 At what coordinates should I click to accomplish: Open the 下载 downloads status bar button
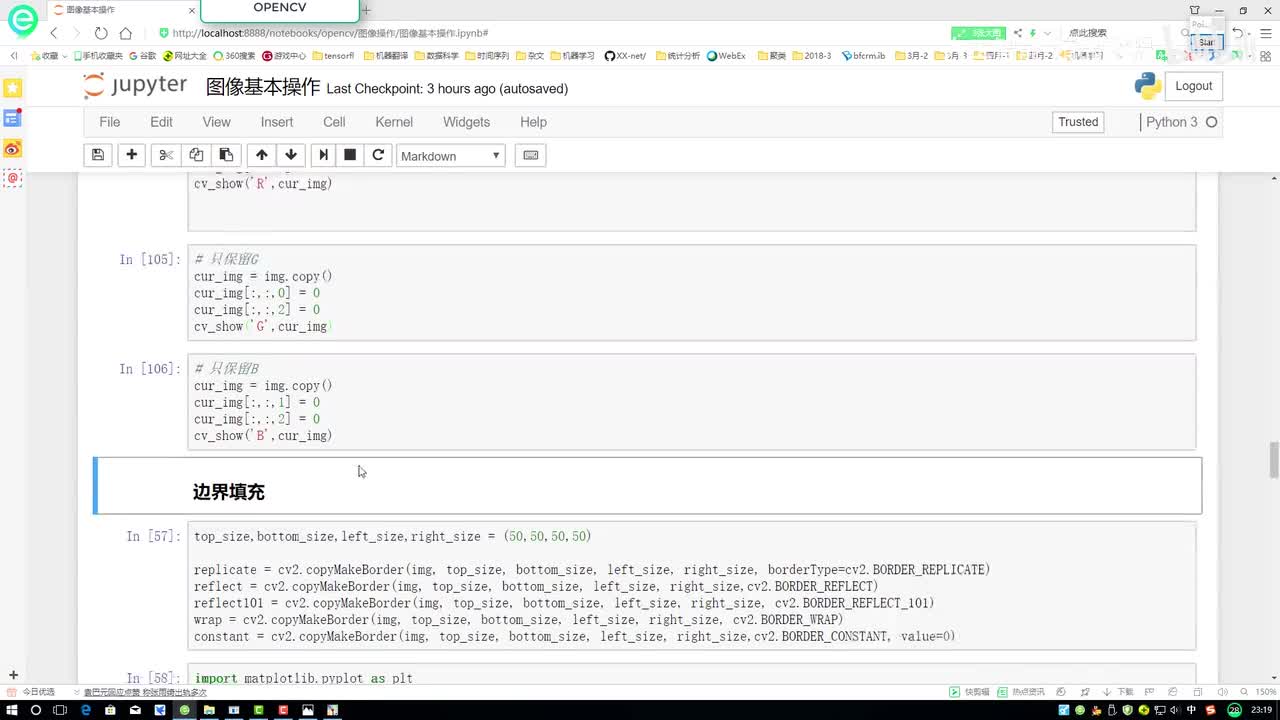[1120, 692]
